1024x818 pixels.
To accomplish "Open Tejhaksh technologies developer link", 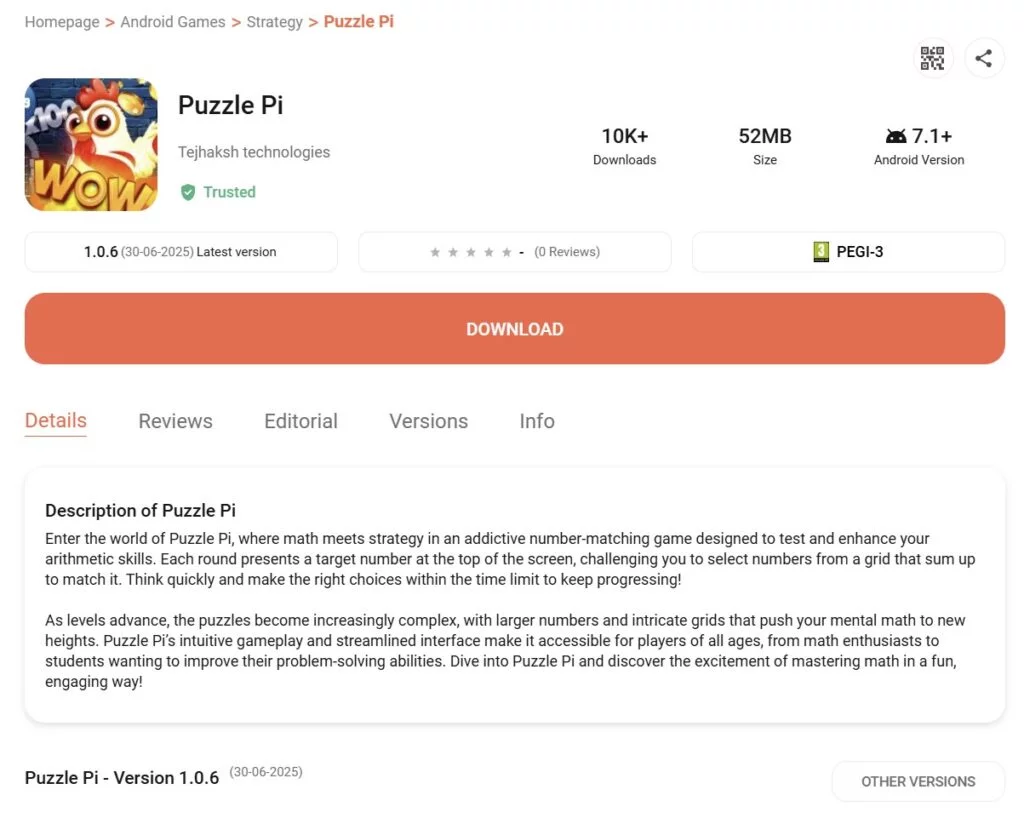I will (x=254, y=152).
